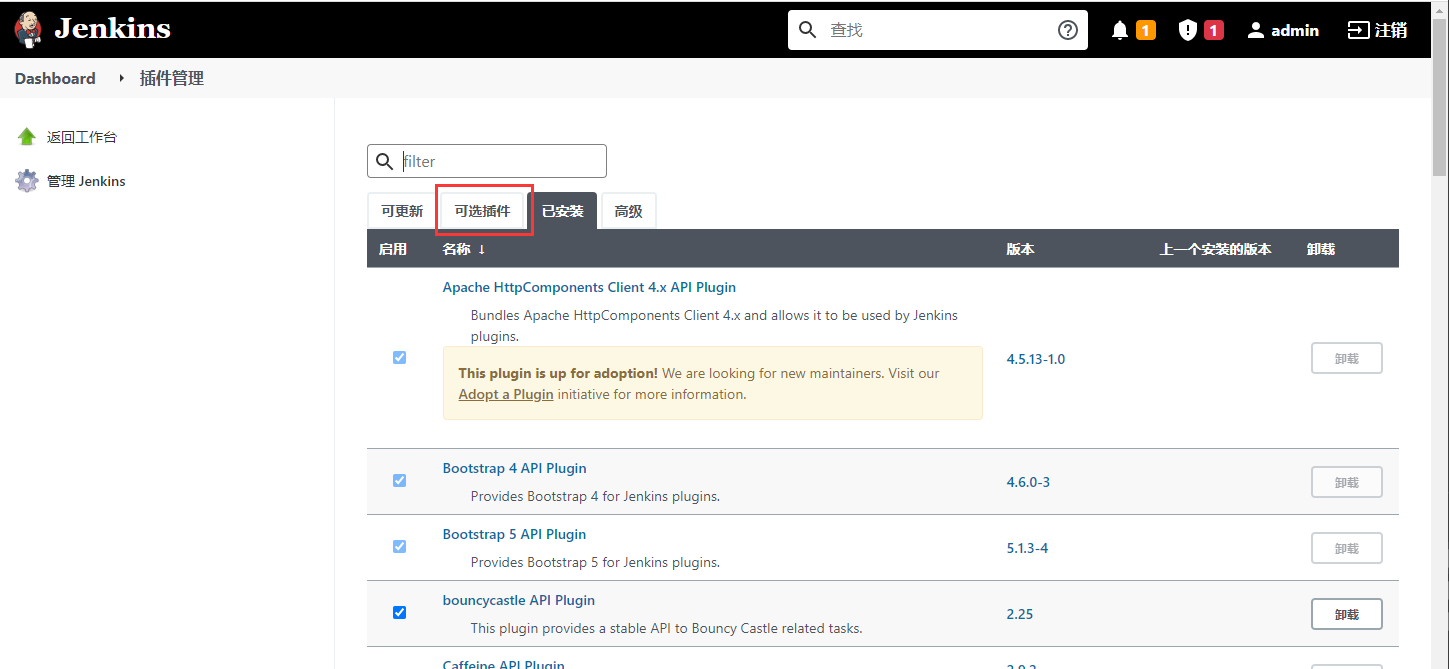The width and height of the screenshot is (1449, 669).
Task: Click version link 4.5.13-1.0
Action: click(1036, 359)
